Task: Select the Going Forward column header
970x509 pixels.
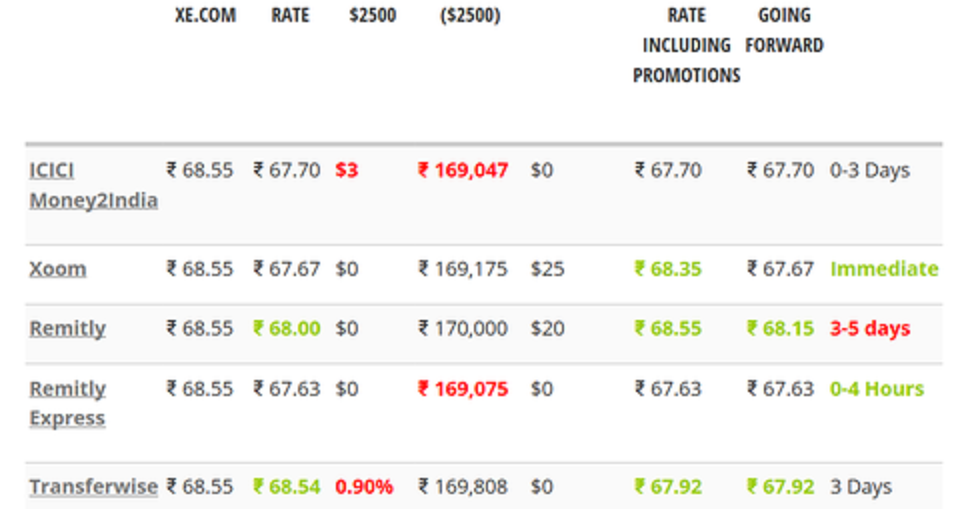Action: point(784,30)
